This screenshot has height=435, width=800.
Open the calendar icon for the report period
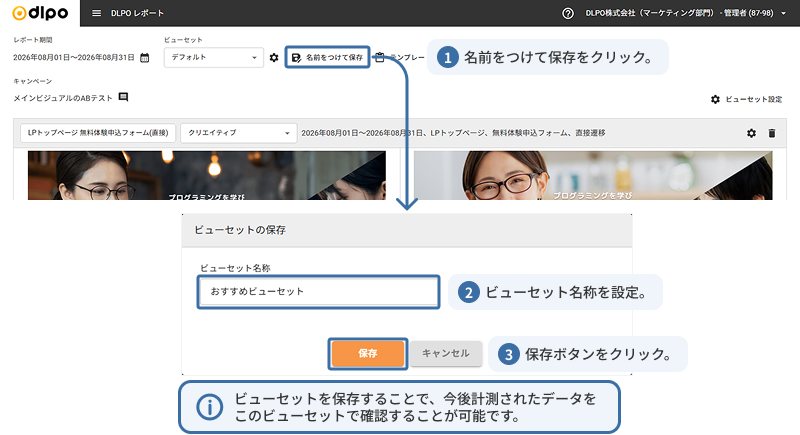(x=145, y=58)
